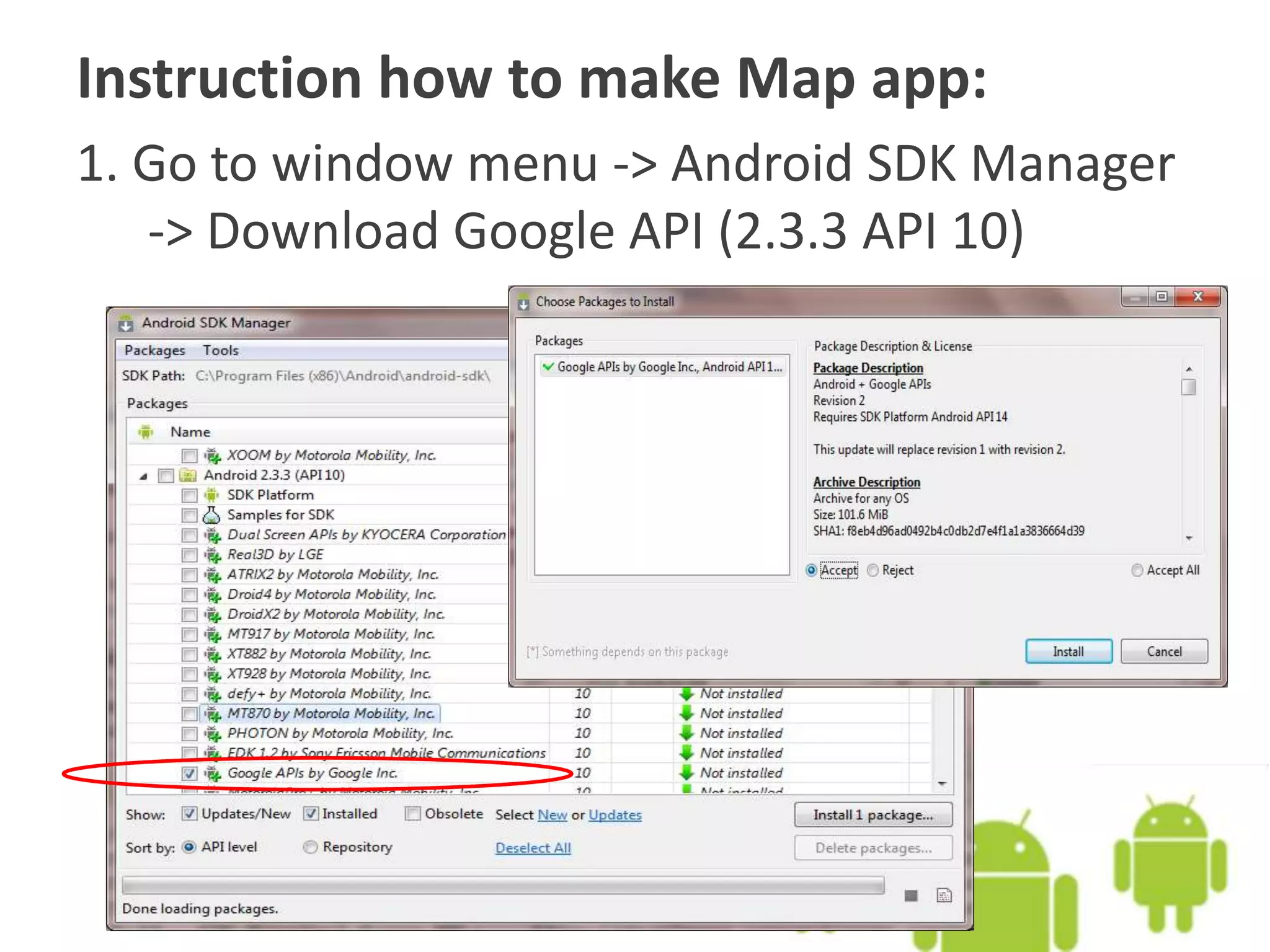1270x952 pixels.
Task: Click the PHOTON add-on icon
Action: [x=213, y=734]
